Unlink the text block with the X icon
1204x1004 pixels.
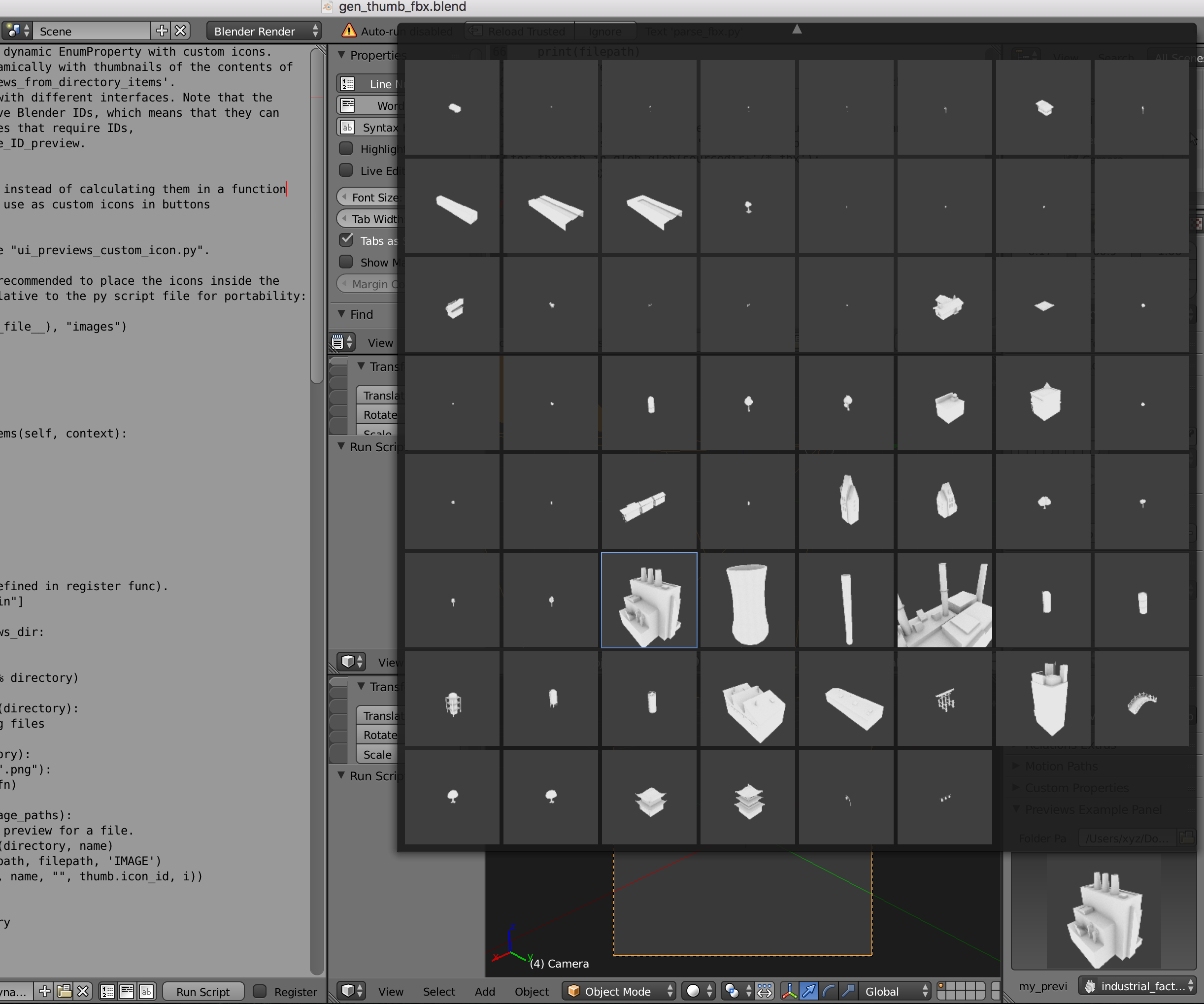(83, 991)
